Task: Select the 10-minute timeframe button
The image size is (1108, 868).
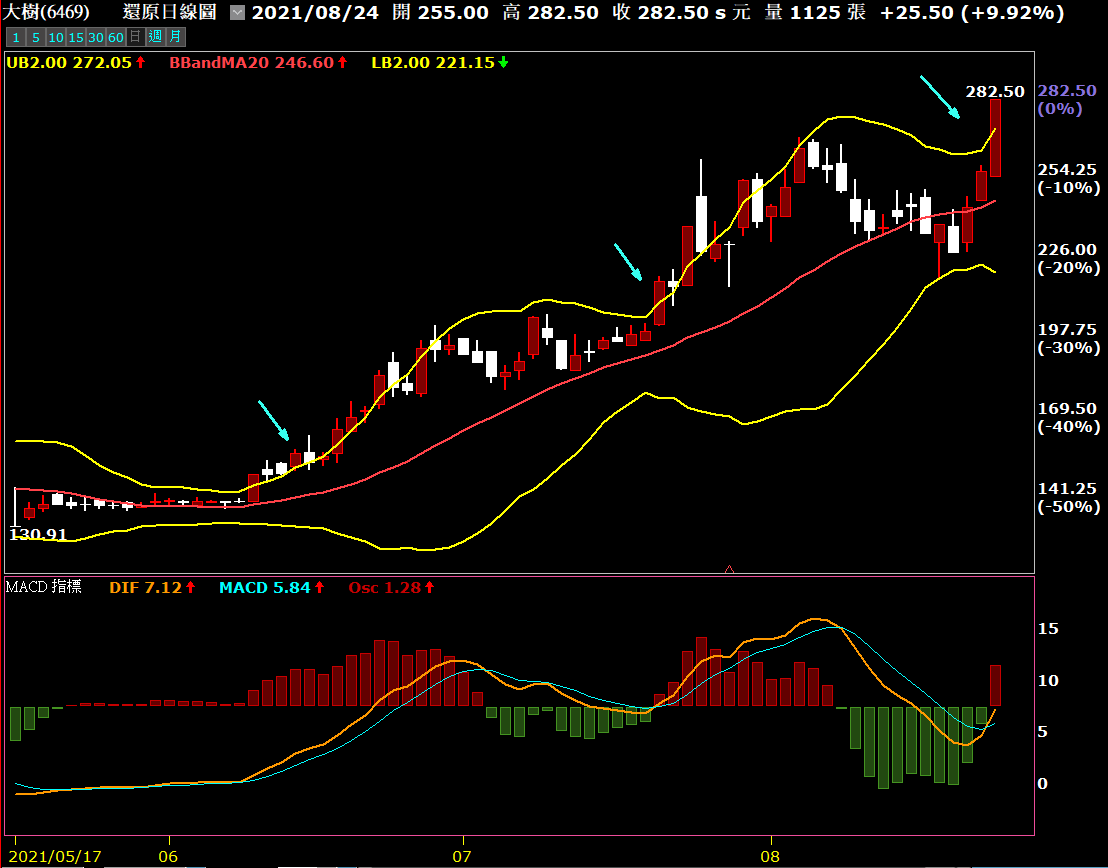Action: [x=56, y=37]
